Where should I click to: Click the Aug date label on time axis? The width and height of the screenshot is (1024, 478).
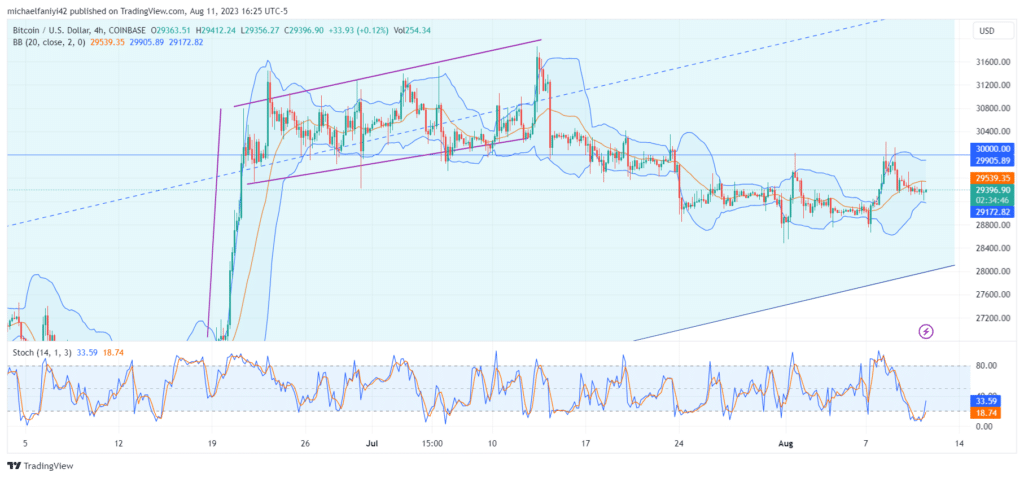[786, 443]
